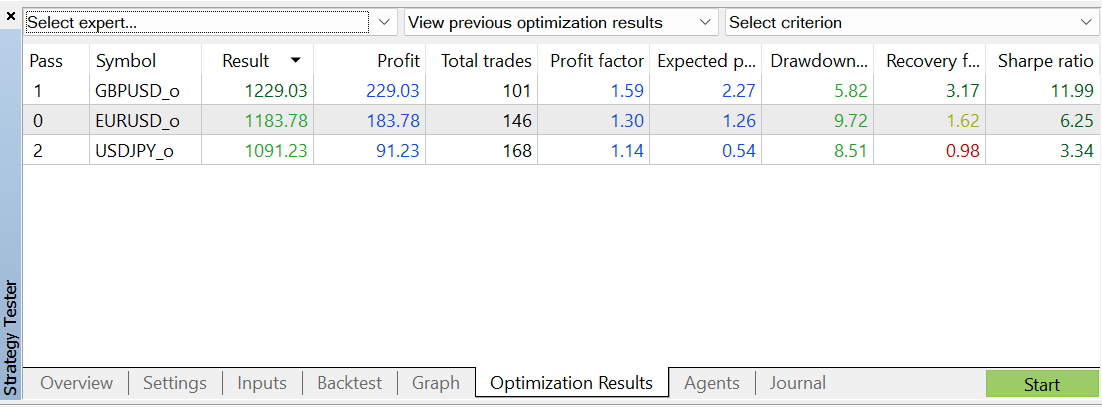Select the USDJPY_o result row
Viewport: 1102px width, 407px height.
pos(138,151)
